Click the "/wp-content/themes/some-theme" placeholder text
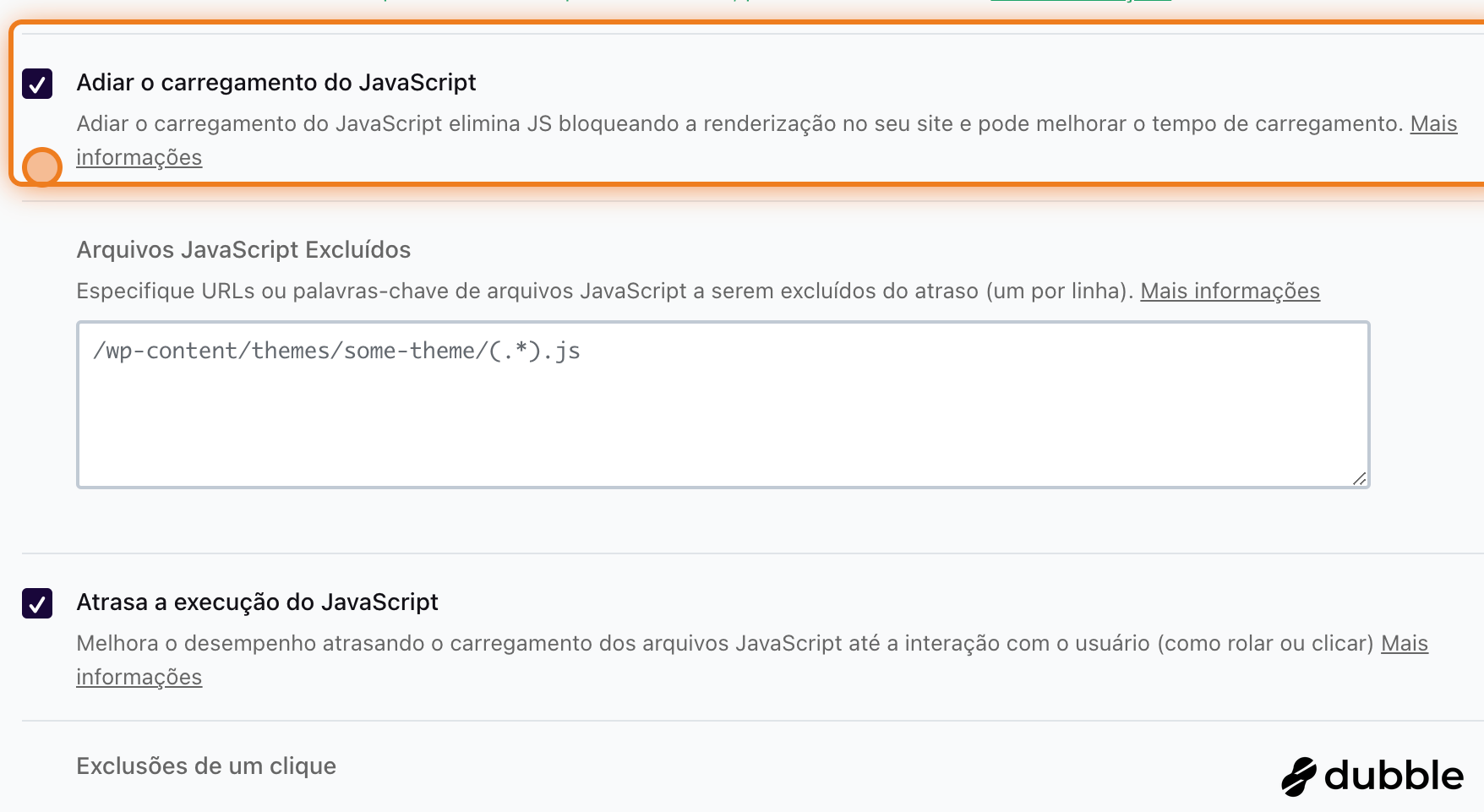1484x812 pixels. (x=336, y=351)
